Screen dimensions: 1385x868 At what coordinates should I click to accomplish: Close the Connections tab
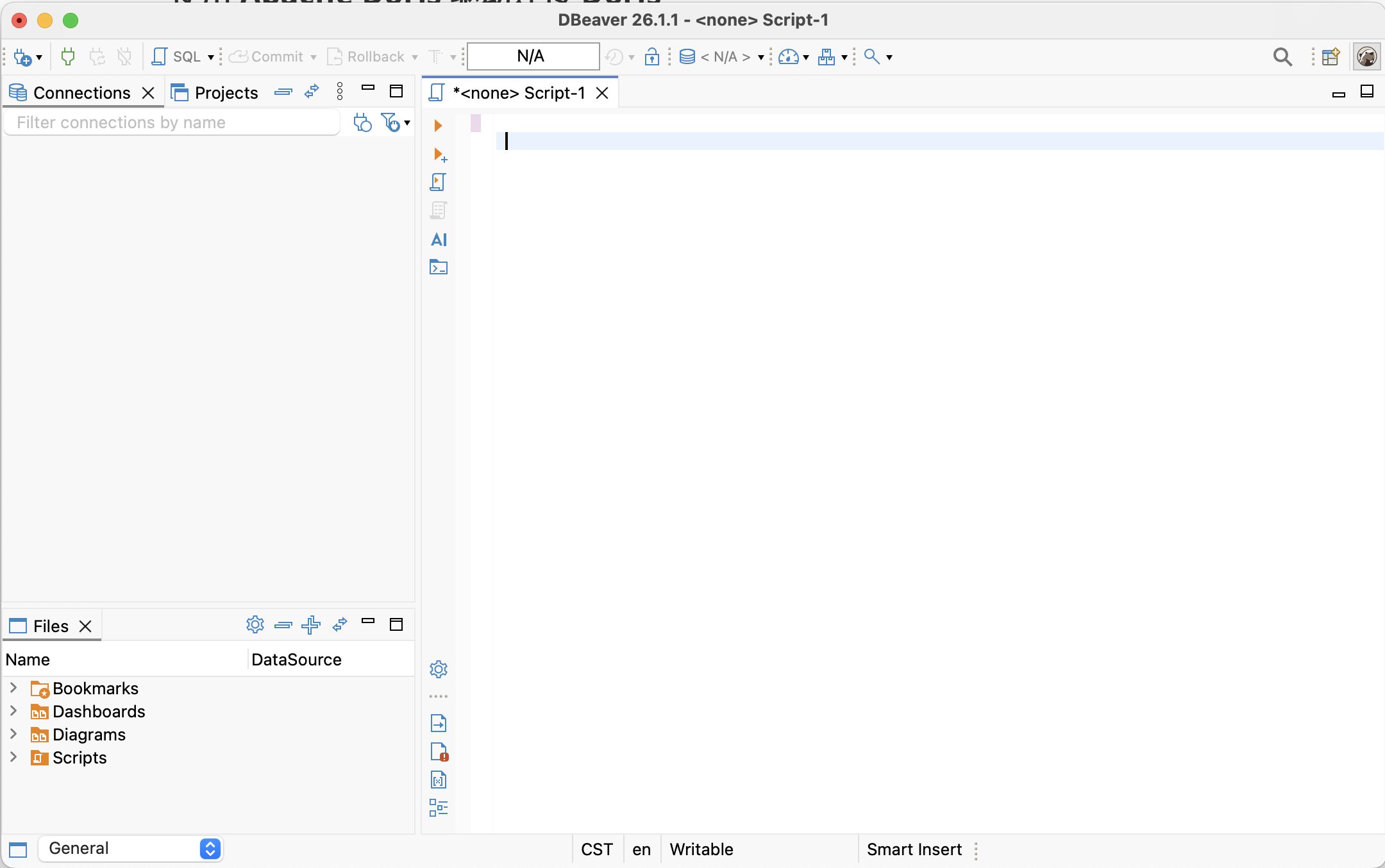click(x=148, y=93)
